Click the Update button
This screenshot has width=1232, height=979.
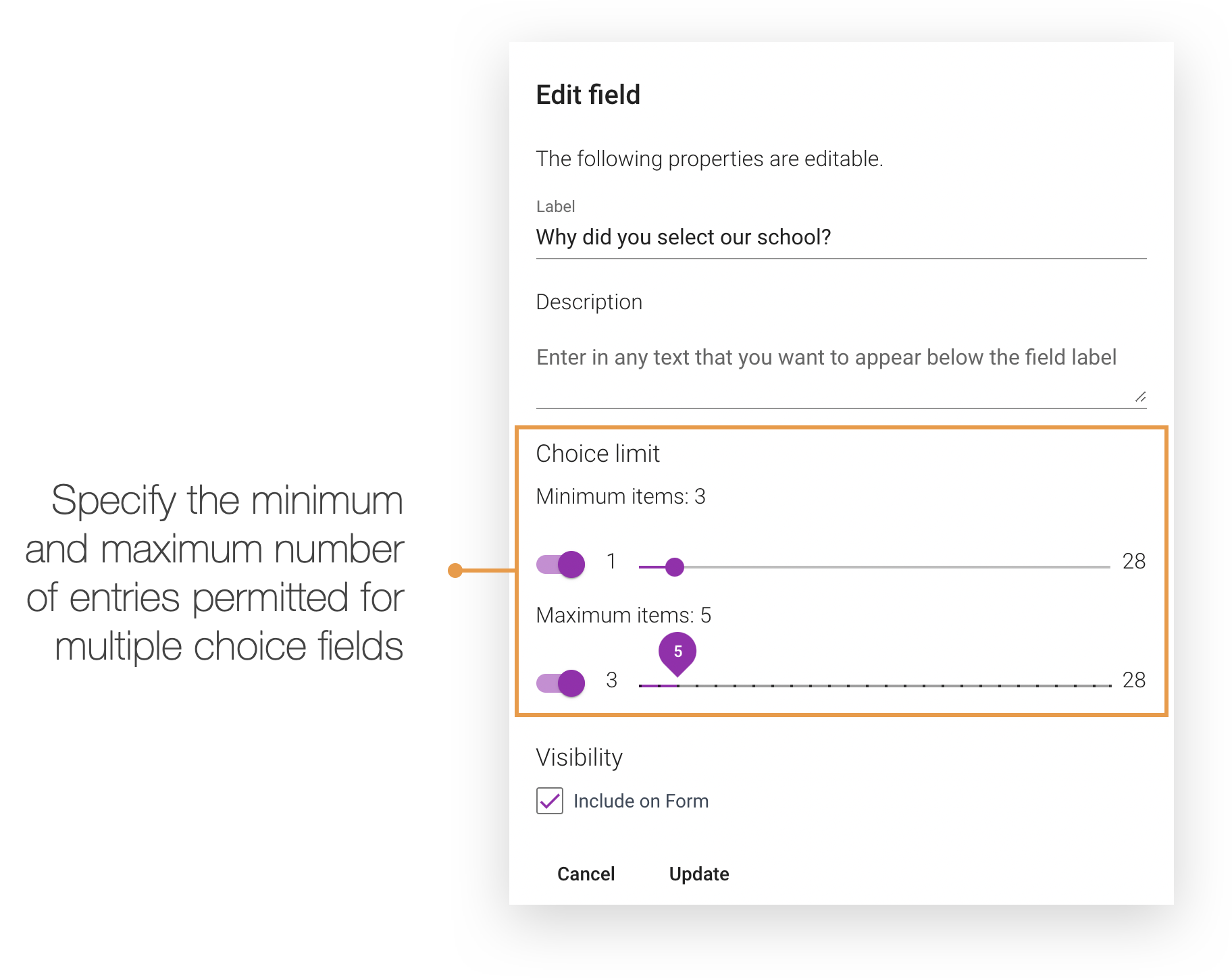[699, 874]
